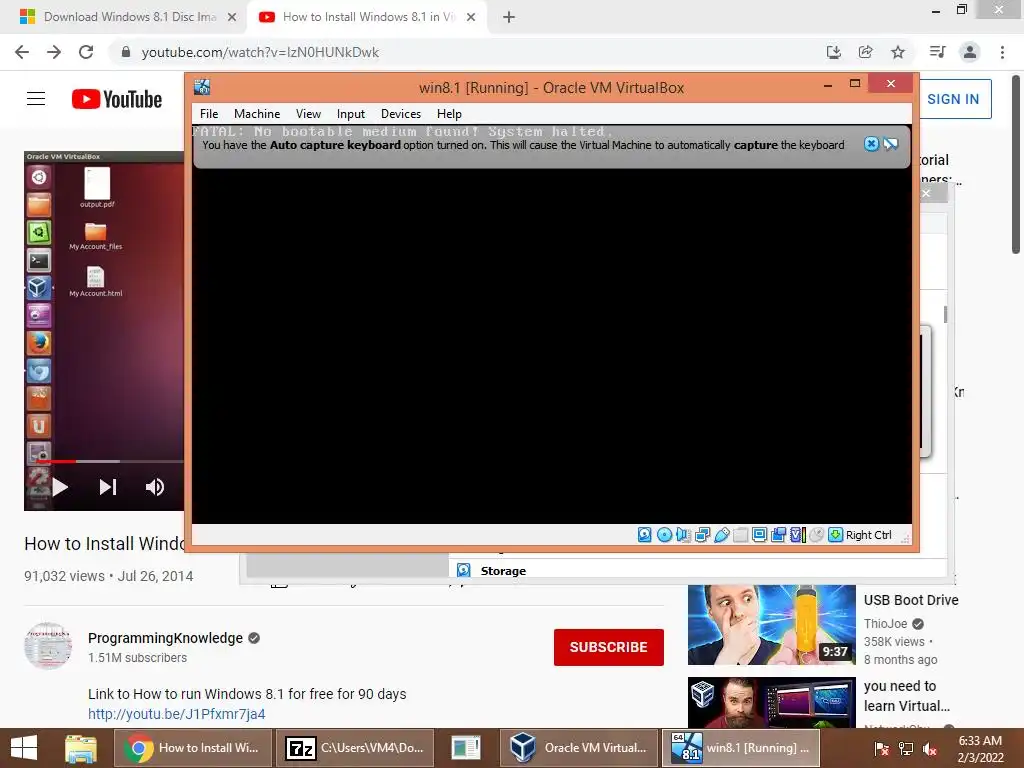The height and width of the screenshot is (768, 1024).
Task: Open the Chrome profile icon
Action: tap(970, 52)
